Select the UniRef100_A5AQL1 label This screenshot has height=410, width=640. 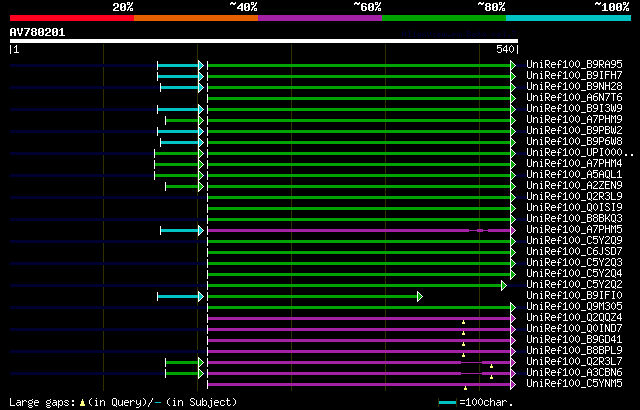tap(574, 175)
